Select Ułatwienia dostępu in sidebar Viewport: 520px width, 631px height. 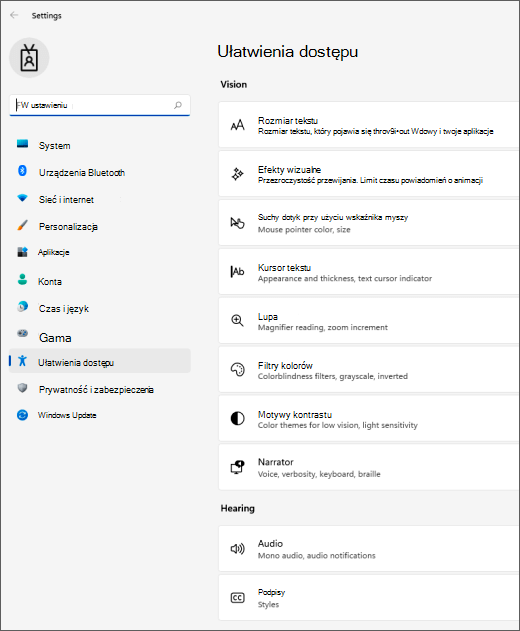tap(99, 361)
